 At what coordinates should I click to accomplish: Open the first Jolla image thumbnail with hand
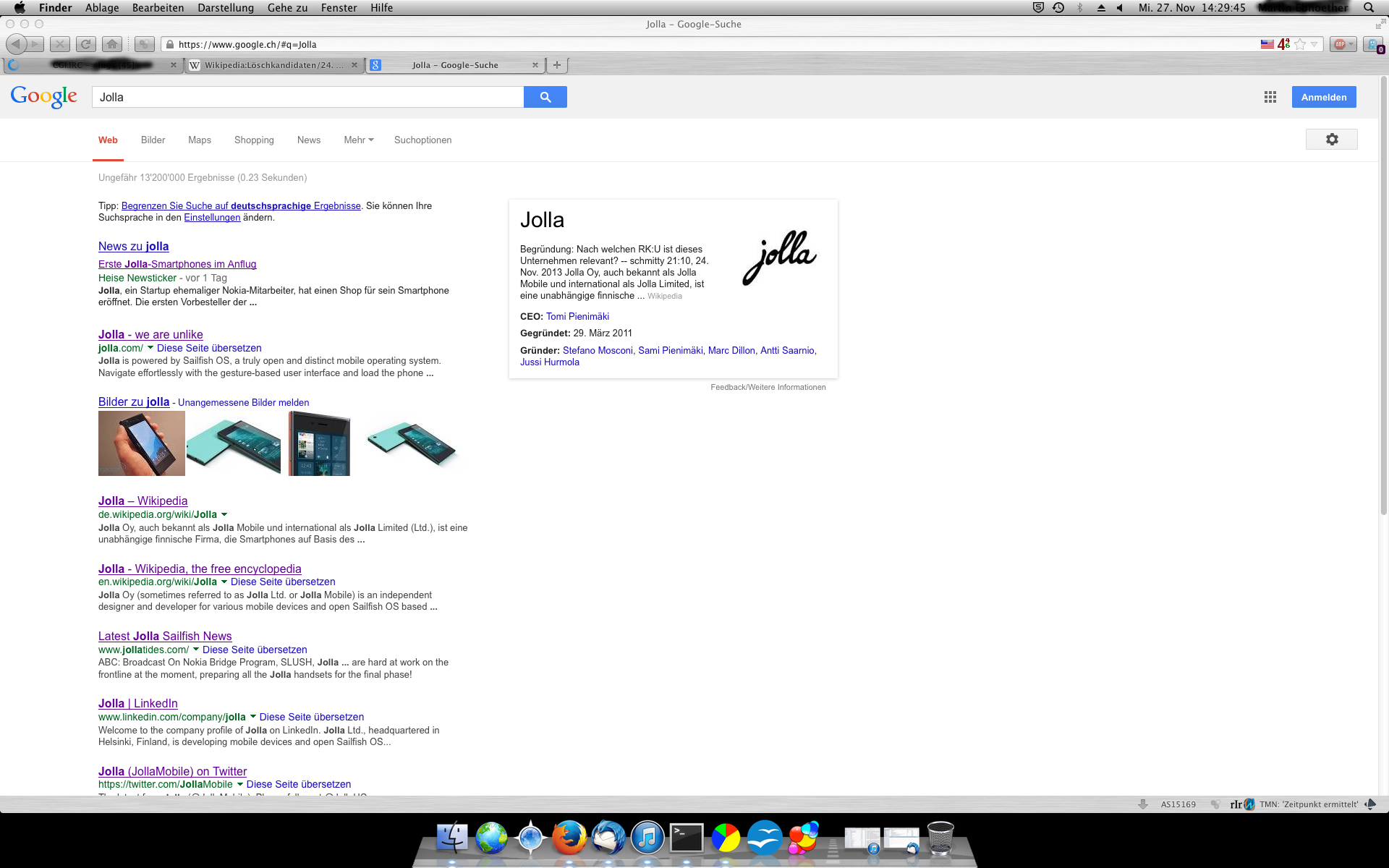pyautogui.click(x=142, y=443)
